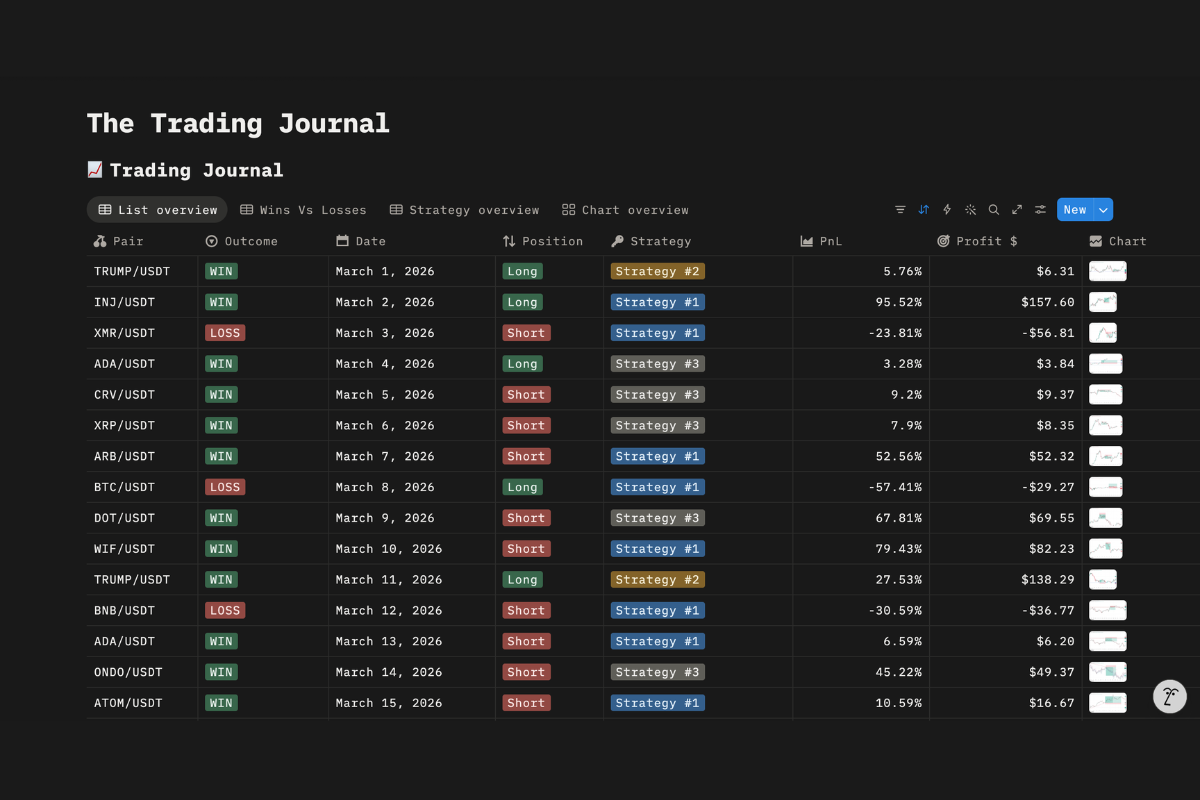The image size is (1200, 800).
Task: Click the -57.41% PnL value
Action: pos(893,487)
